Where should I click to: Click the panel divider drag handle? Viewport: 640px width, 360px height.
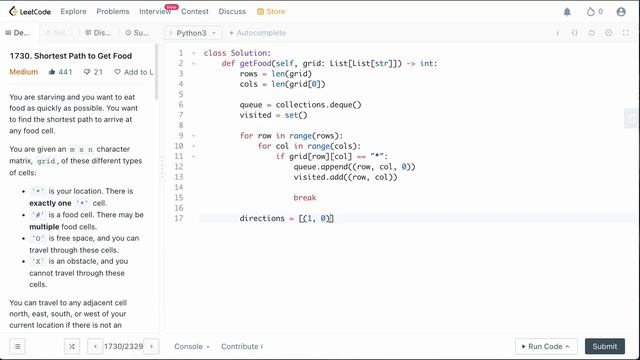pyautogui.click(x=162, y=167)
